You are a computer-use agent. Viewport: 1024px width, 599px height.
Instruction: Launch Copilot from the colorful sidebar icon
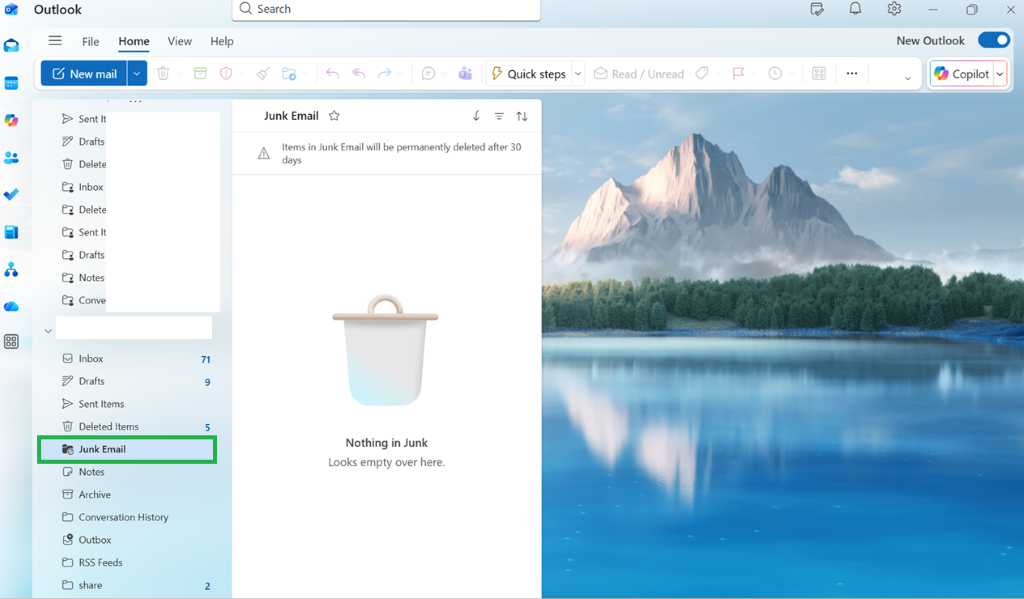coord(11,120)
